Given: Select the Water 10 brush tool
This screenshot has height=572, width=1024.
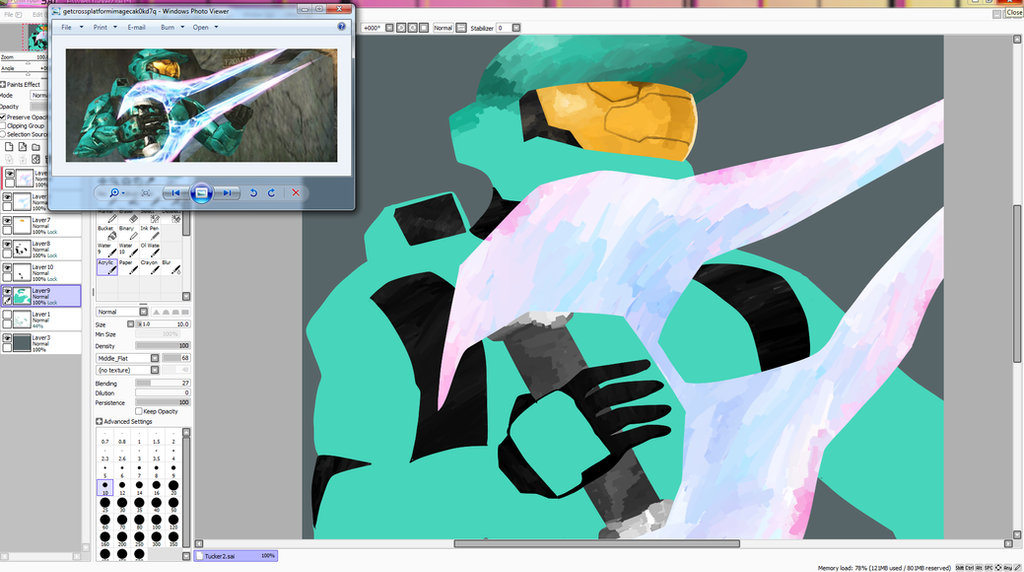Looking at the screenshot, I should [128, 249].
